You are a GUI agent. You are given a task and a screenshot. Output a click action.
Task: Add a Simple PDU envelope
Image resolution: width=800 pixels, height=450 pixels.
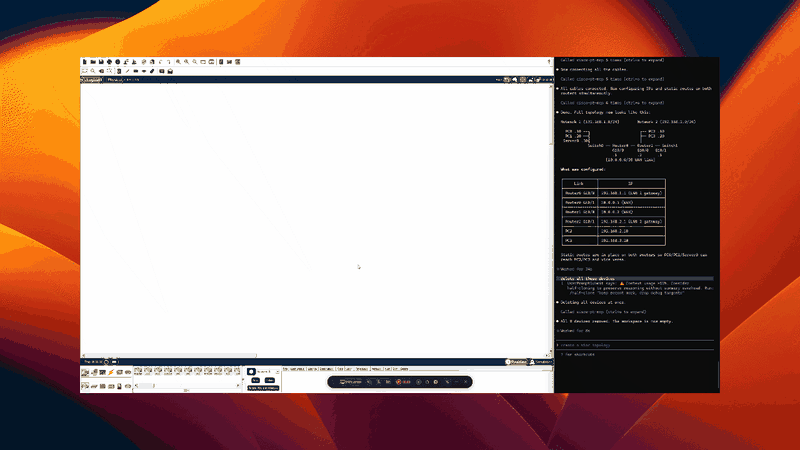(x=162, y=71)
